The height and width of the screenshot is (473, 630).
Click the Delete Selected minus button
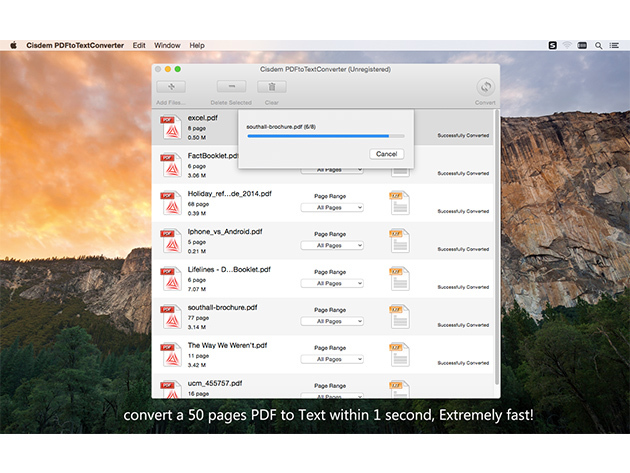coord(231,86)
